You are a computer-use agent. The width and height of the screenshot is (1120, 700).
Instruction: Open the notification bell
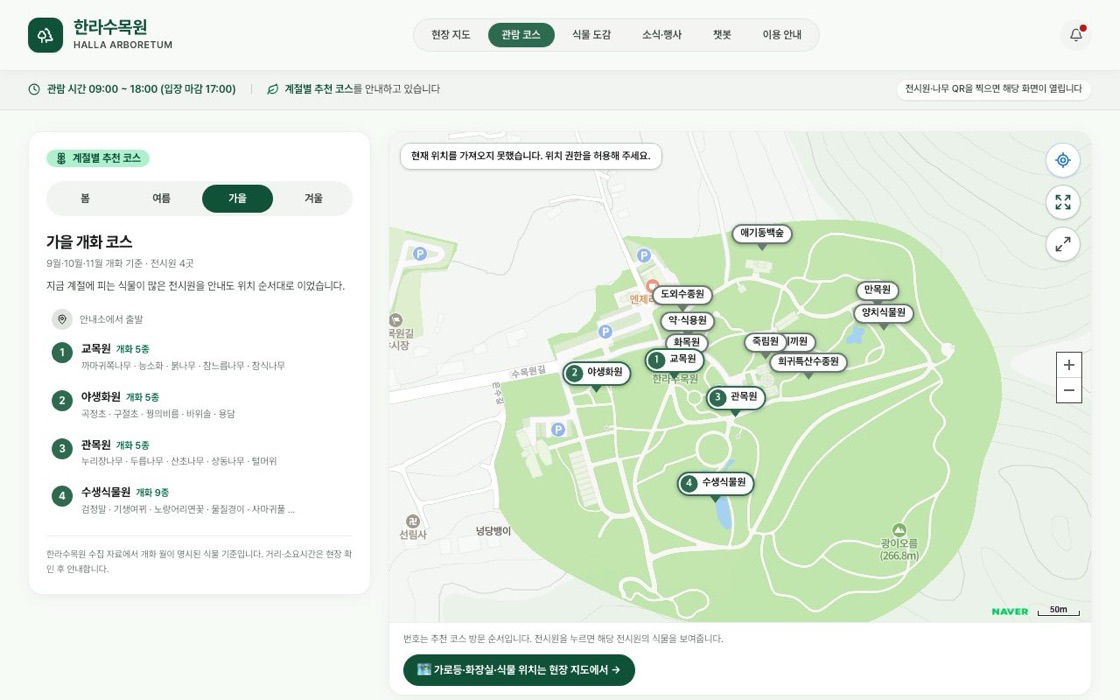1076,34
